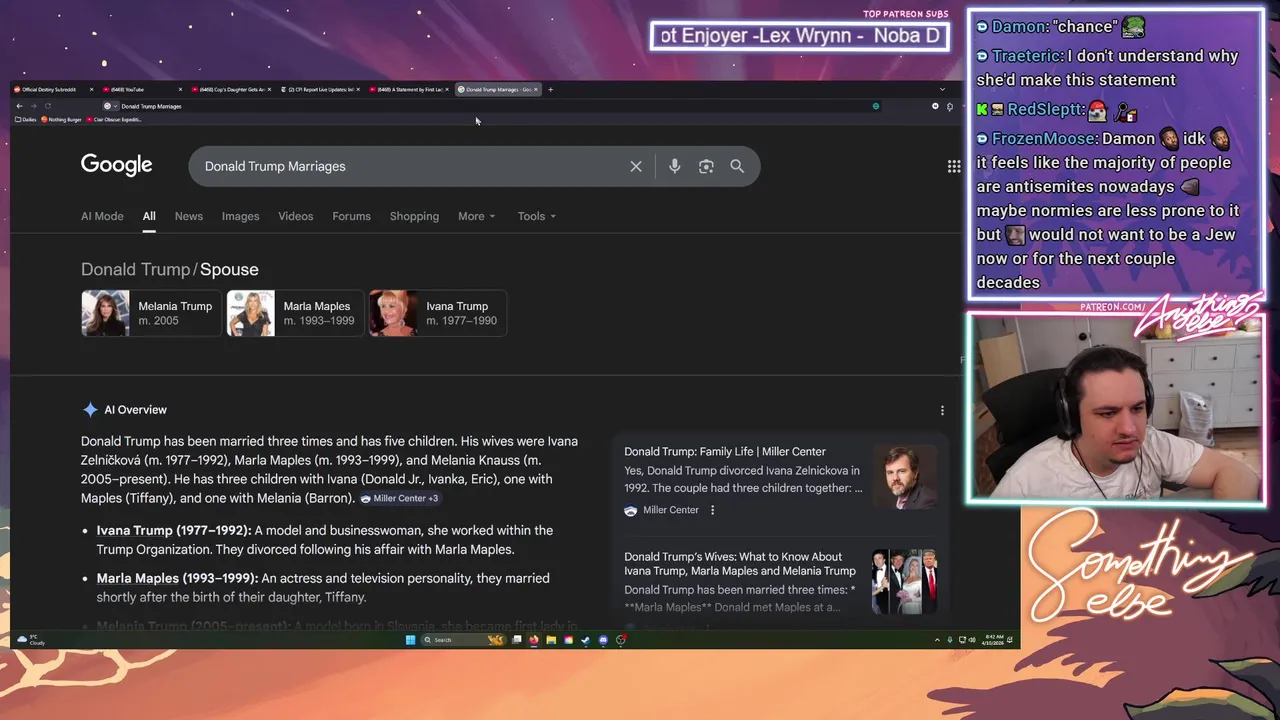Open site info dropdown in address bar
Screen dimensions: 1280x720
tap(110, 106)
